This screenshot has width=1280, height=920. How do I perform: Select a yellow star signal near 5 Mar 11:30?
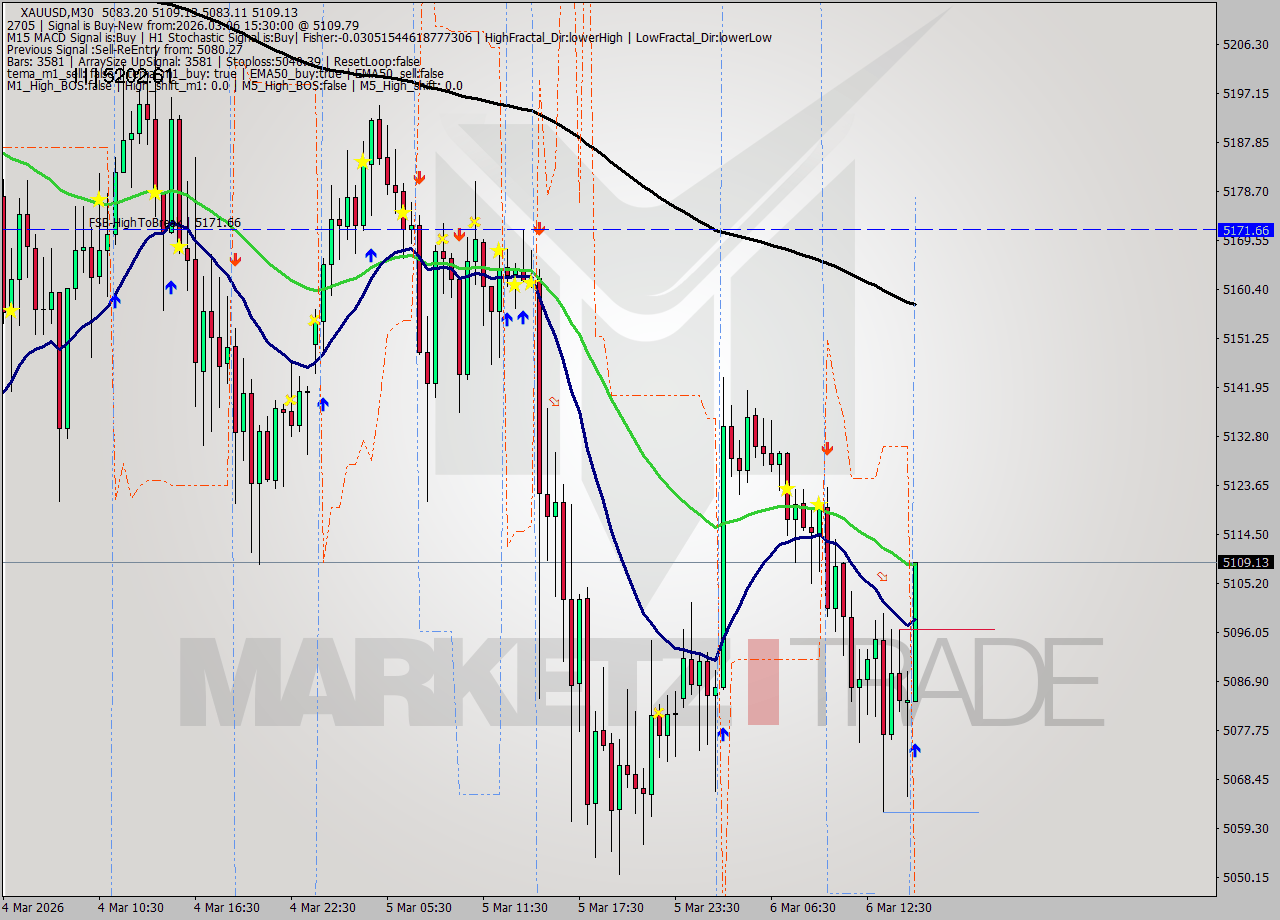[x=515, y=283]
